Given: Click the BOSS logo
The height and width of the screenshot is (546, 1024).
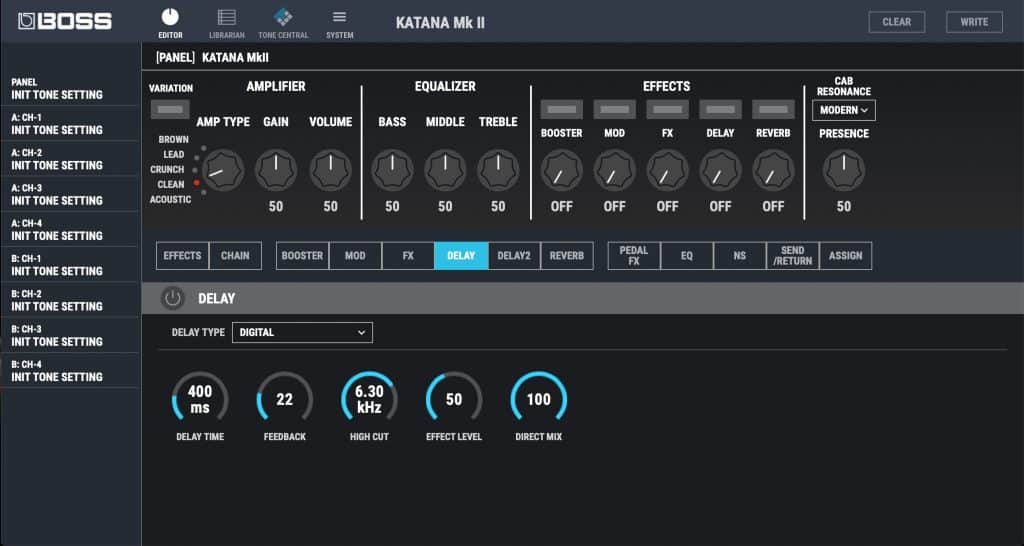Looking at the screenshot, I should 65,21.
